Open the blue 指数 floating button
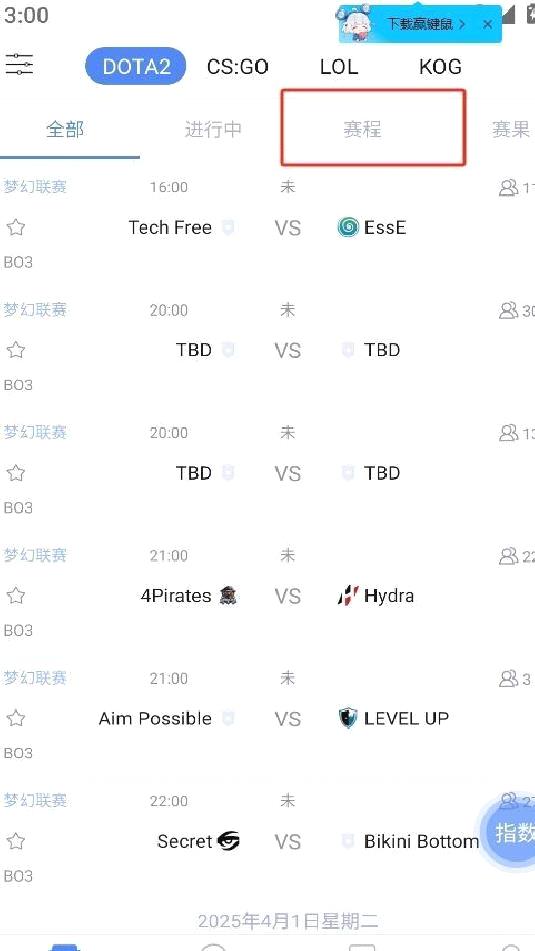 coord(508,832)
